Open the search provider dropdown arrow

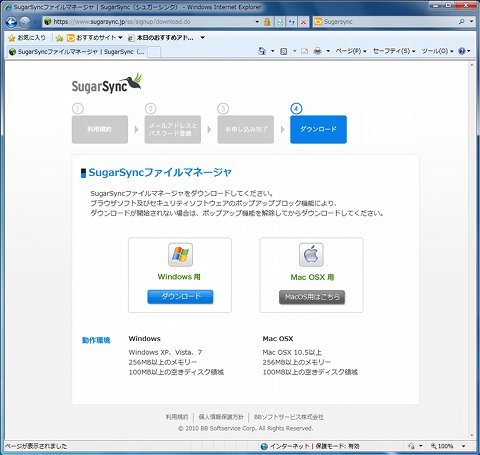pyautogui.click(x=472, y=22)
